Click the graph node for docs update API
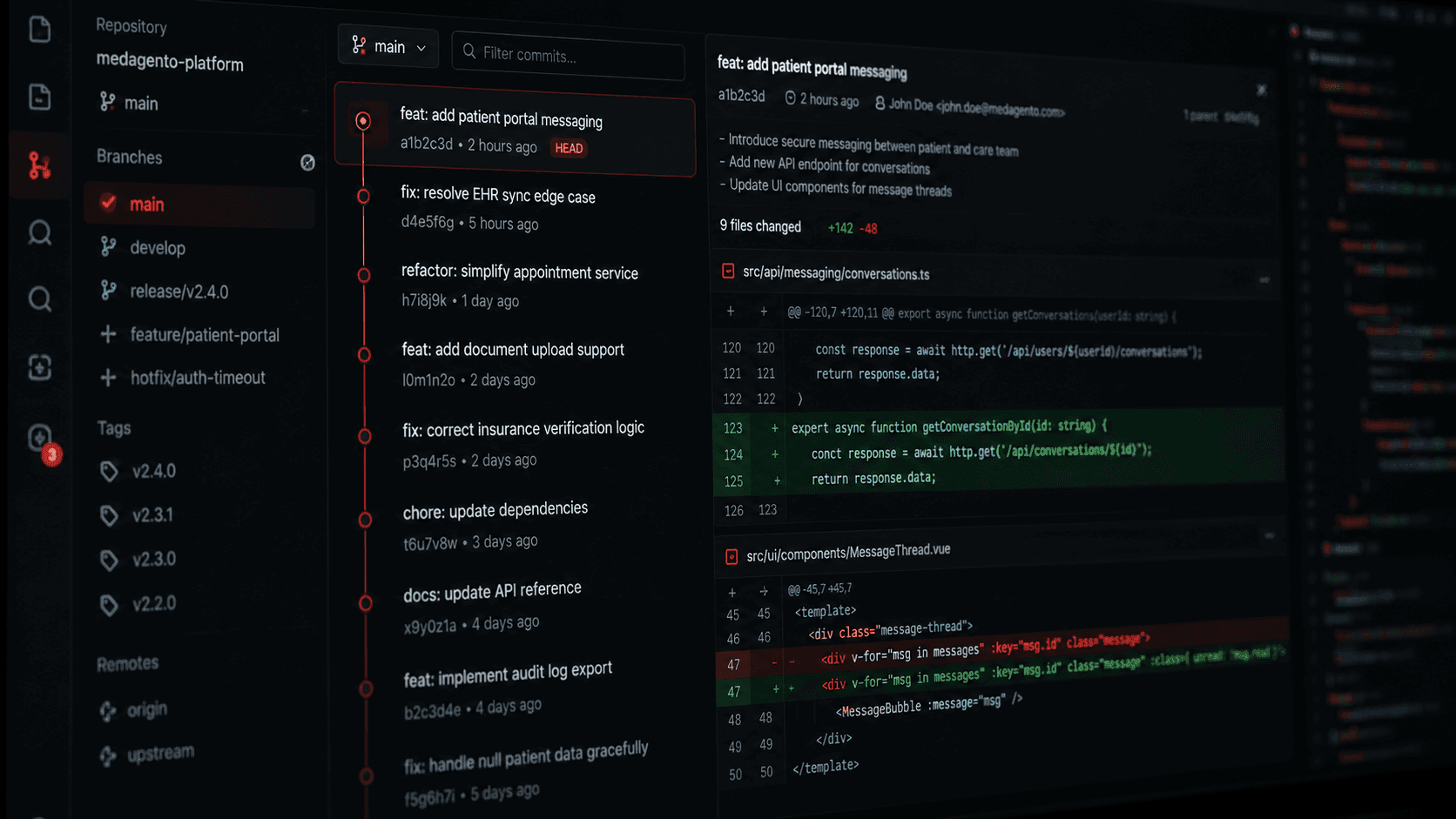The width and height of the screenshot is (1456, 819). tap(366, 603)
